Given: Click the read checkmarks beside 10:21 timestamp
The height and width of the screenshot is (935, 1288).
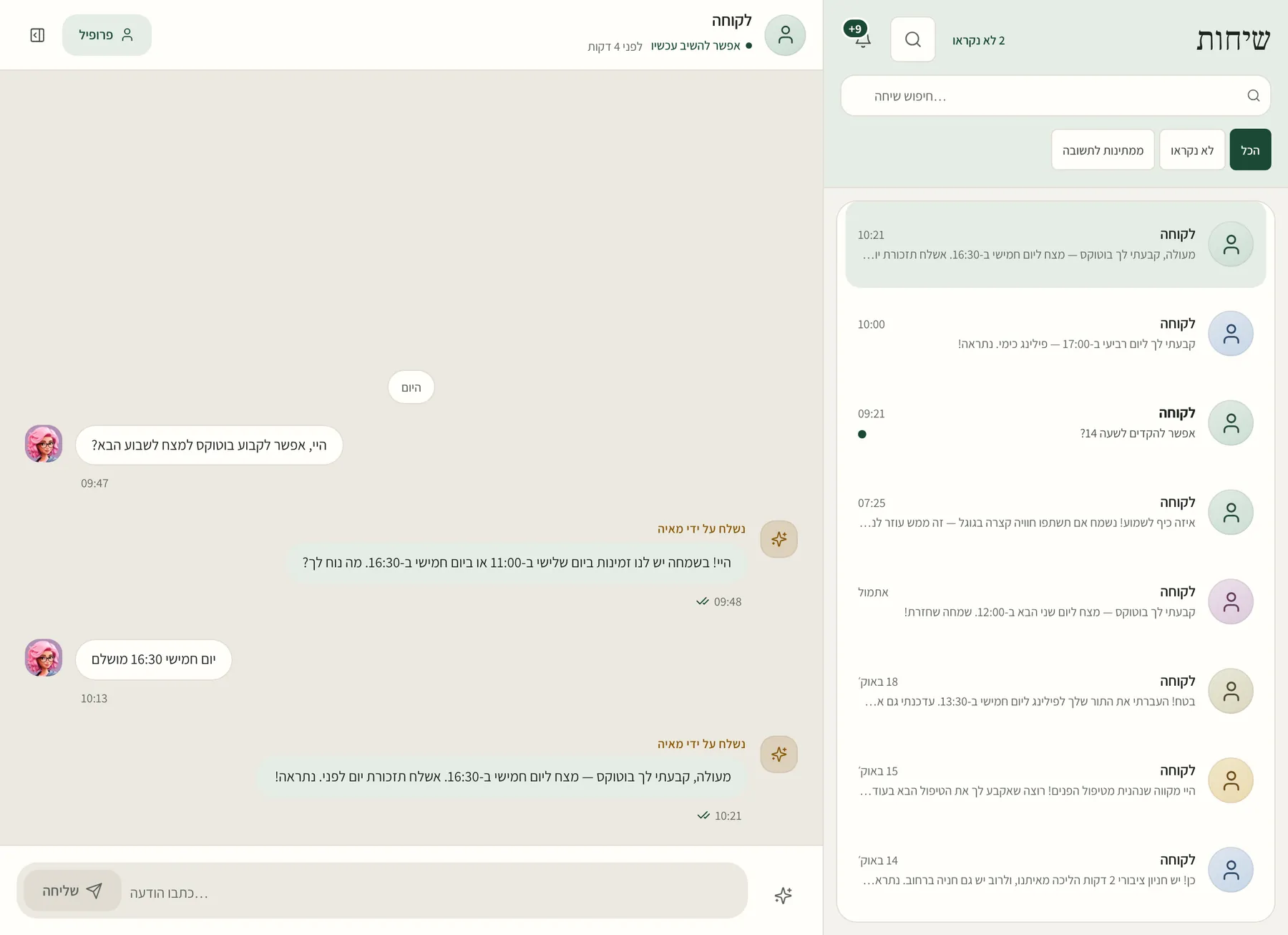Looking at the screenshot, I should 703,815.
